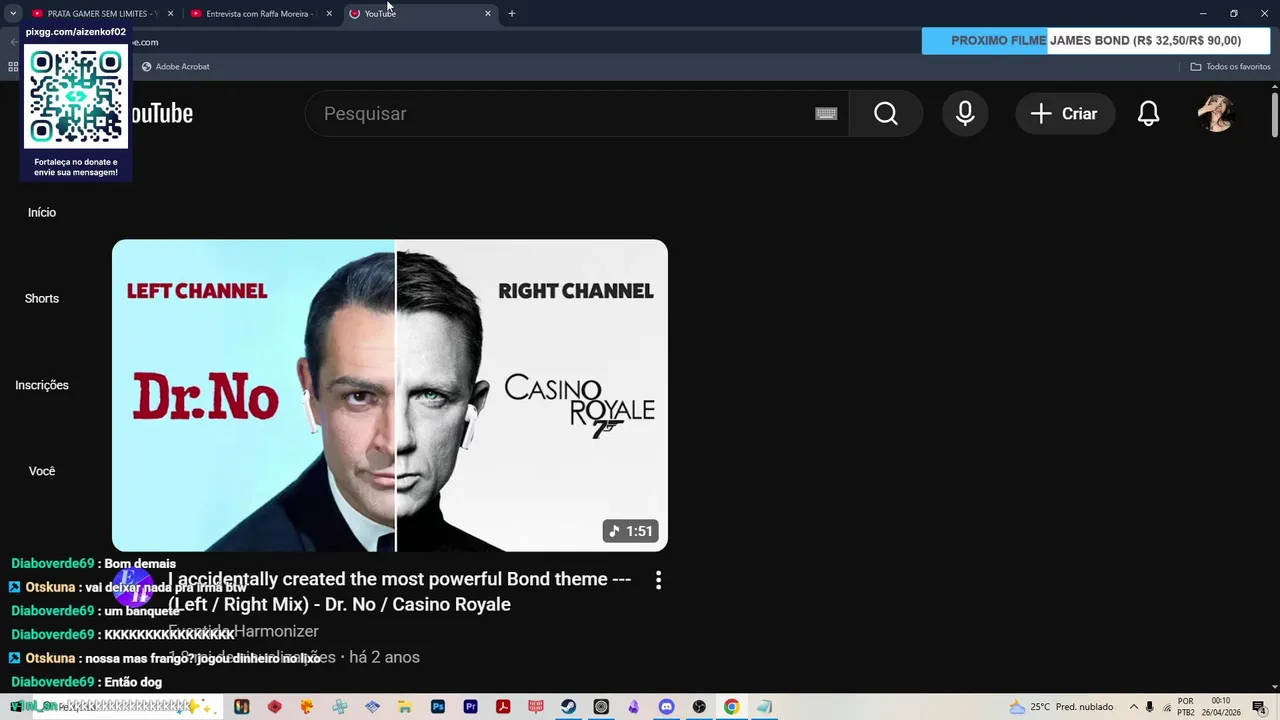This screenshot has height=720, width=1280.
Task: Click the YouTube page vertical scrollbar
Action: pyautogui.click(x=1275, y=115)
